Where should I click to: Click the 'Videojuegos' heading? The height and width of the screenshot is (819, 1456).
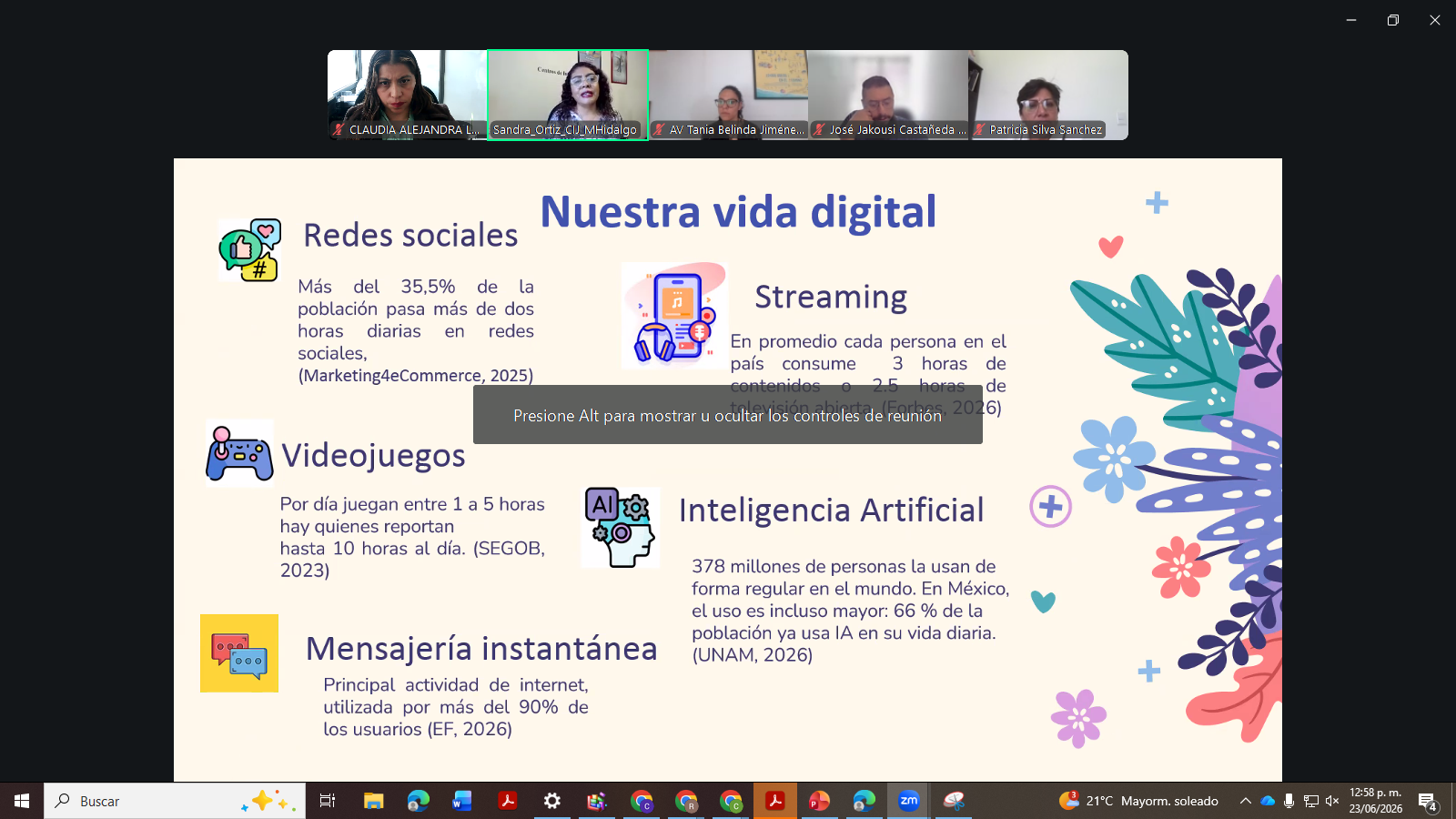(x=373, y=455)
